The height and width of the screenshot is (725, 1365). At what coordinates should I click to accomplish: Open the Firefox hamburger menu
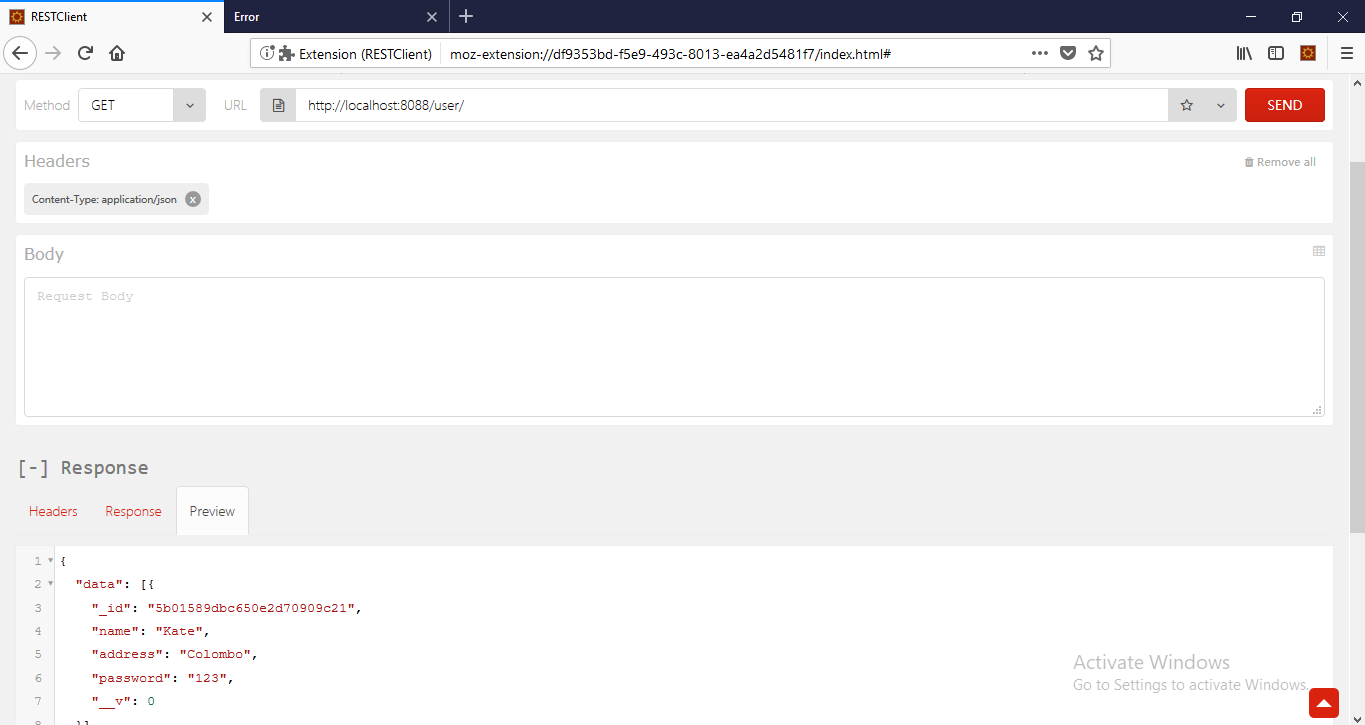[1346, 53]
